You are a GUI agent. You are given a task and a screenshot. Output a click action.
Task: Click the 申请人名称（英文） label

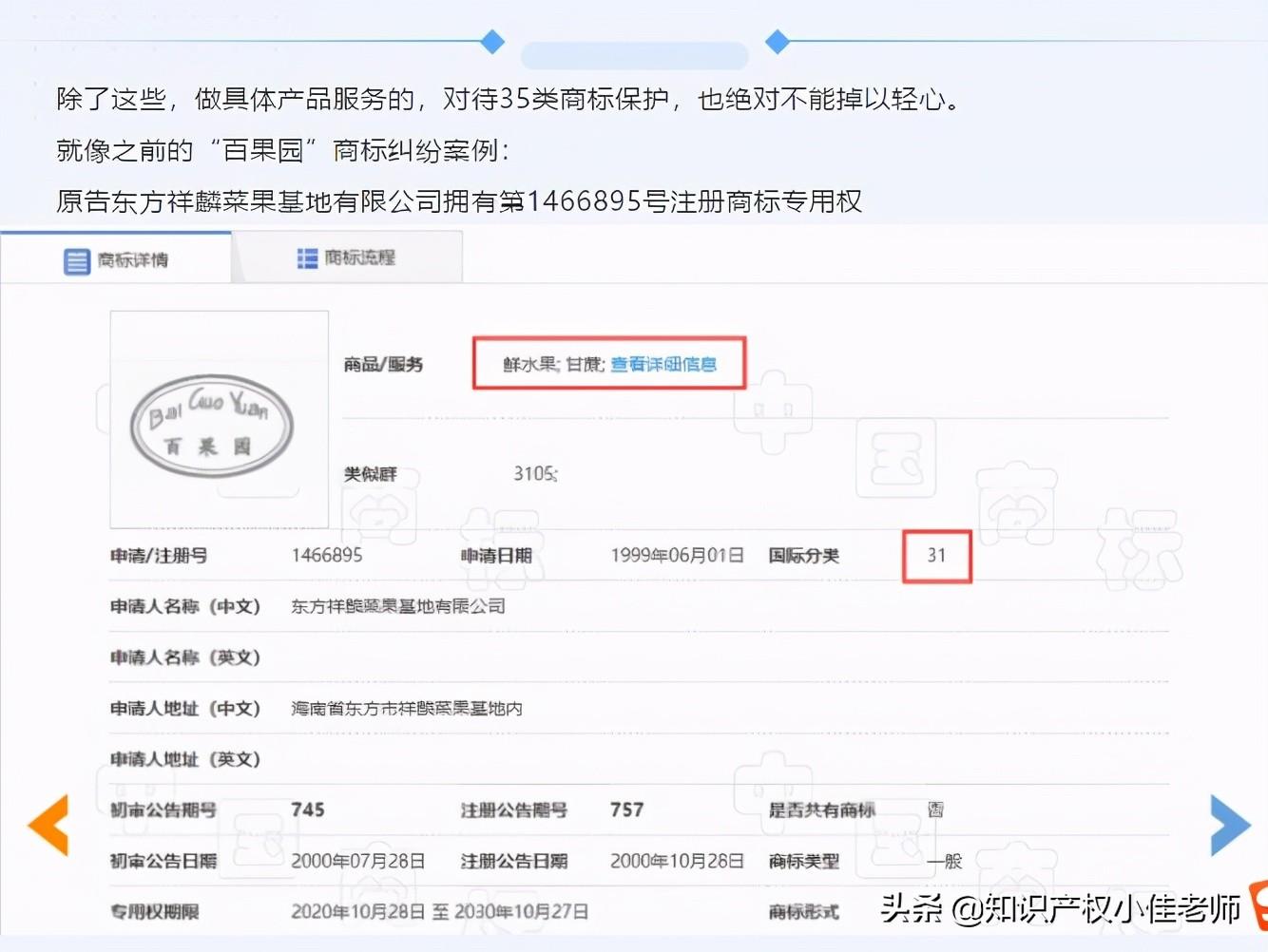(185, 657)
